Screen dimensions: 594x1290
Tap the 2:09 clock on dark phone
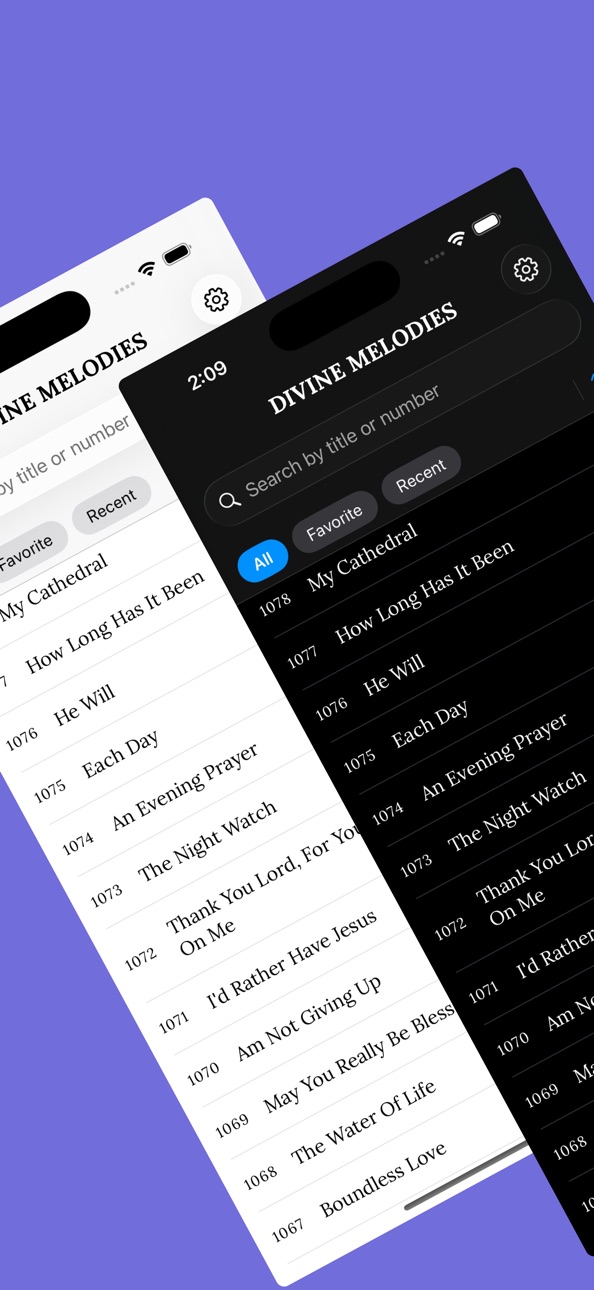(x=208, y=375)
